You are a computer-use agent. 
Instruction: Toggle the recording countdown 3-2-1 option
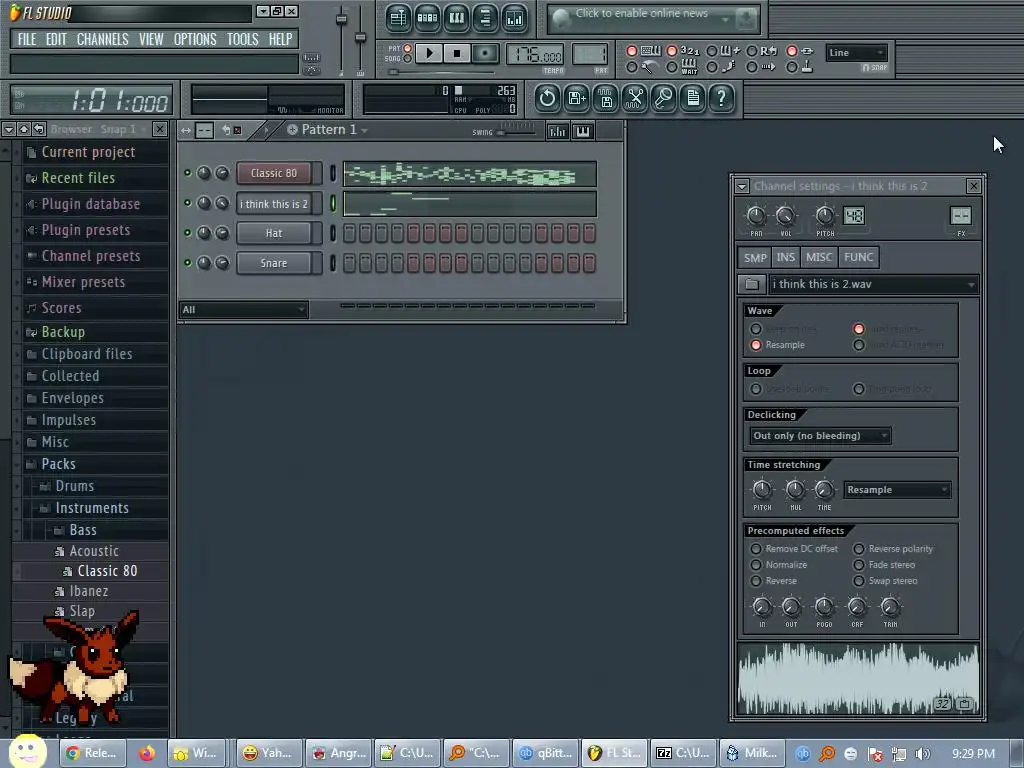pyautogui.click(x=671, y=51)
